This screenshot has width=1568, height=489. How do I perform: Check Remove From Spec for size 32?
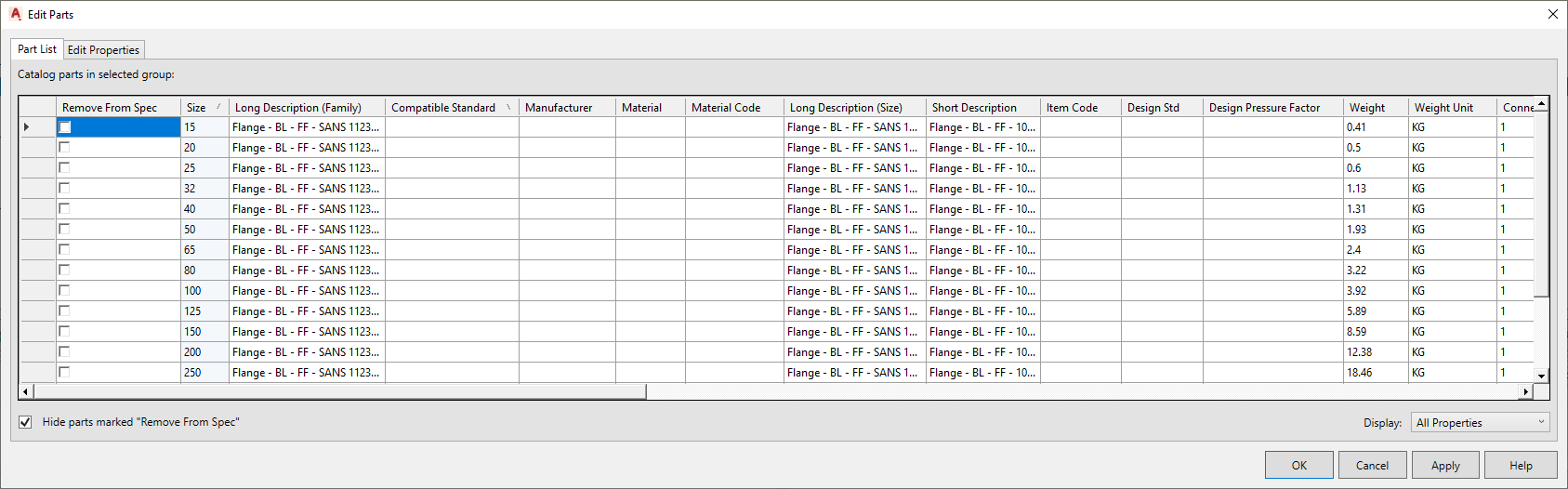(x=64, y=188)
